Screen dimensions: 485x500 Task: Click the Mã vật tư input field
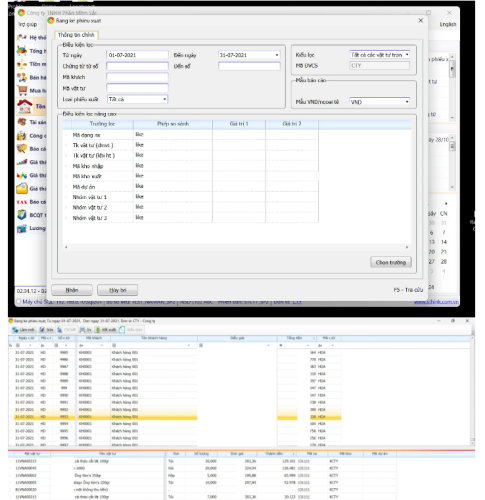click(137, 88)
